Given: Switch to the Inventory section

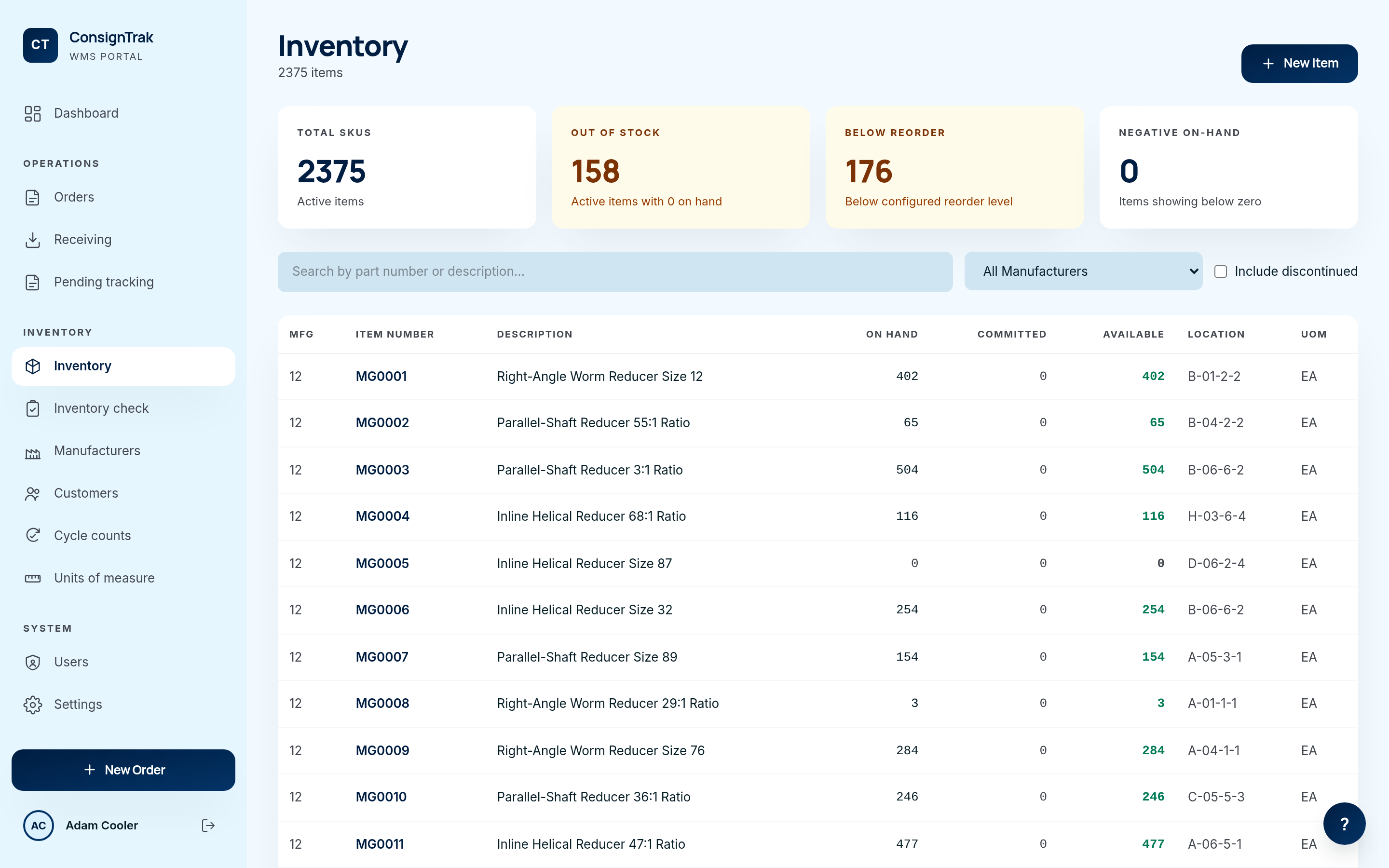Looking at the screenshot, I should 82,366.
